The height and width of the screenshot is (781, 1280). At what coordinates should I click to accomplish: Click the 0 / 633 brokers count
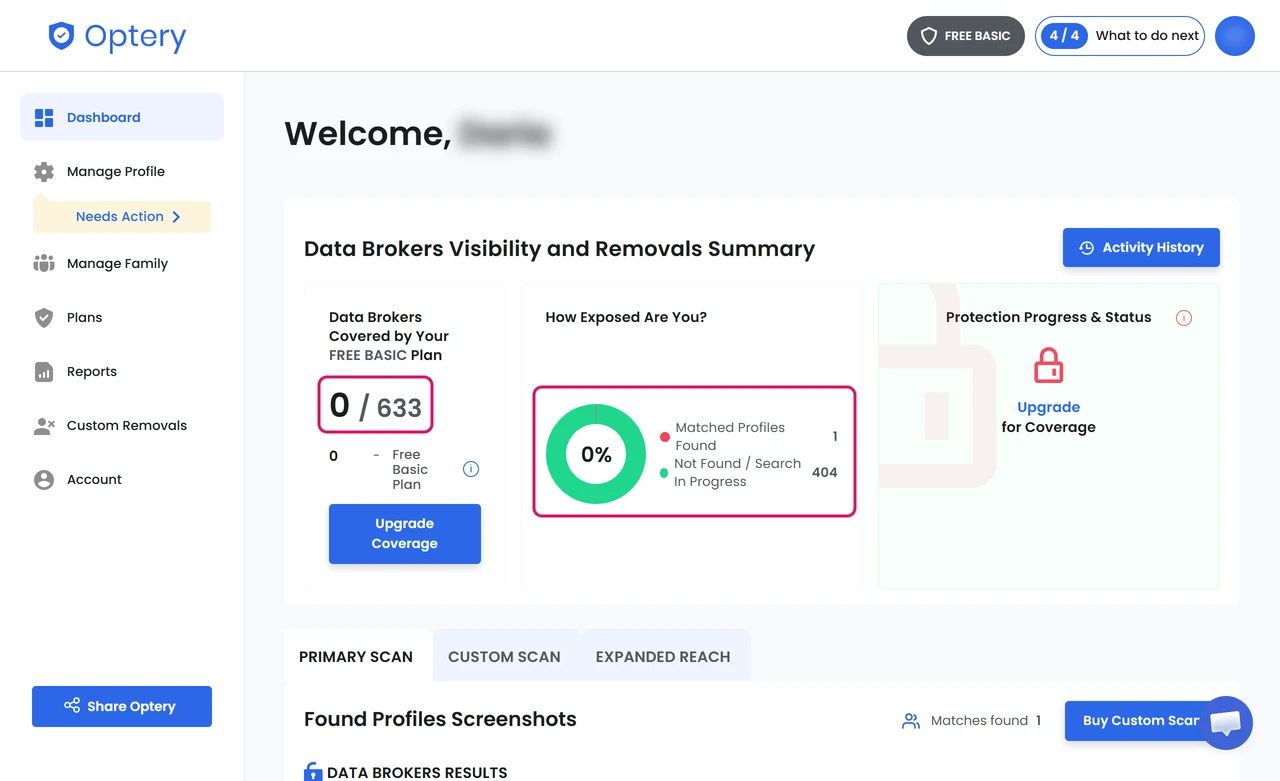pos(376,405)
